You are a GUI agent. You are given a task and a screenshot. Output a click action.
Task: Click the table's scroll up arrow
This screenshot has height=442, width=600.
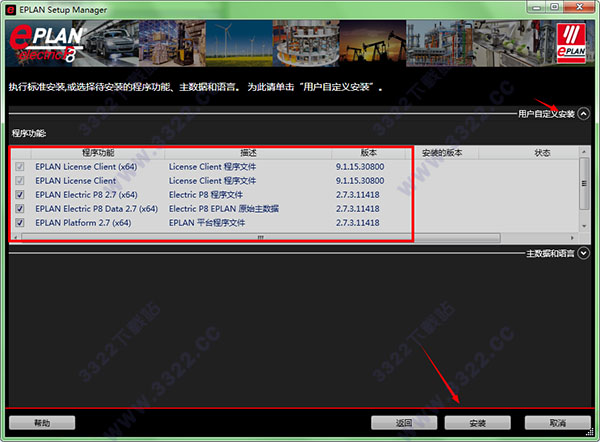tap(584, 152)
